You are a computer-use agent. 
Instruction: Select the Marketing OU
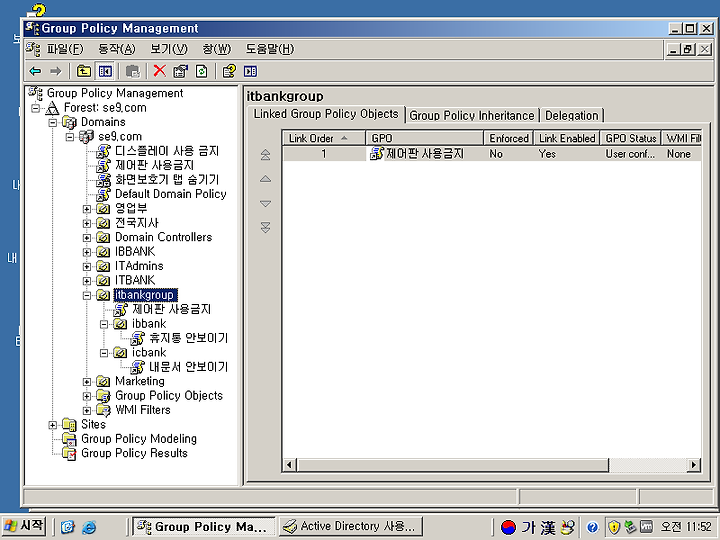pos(140,382)
